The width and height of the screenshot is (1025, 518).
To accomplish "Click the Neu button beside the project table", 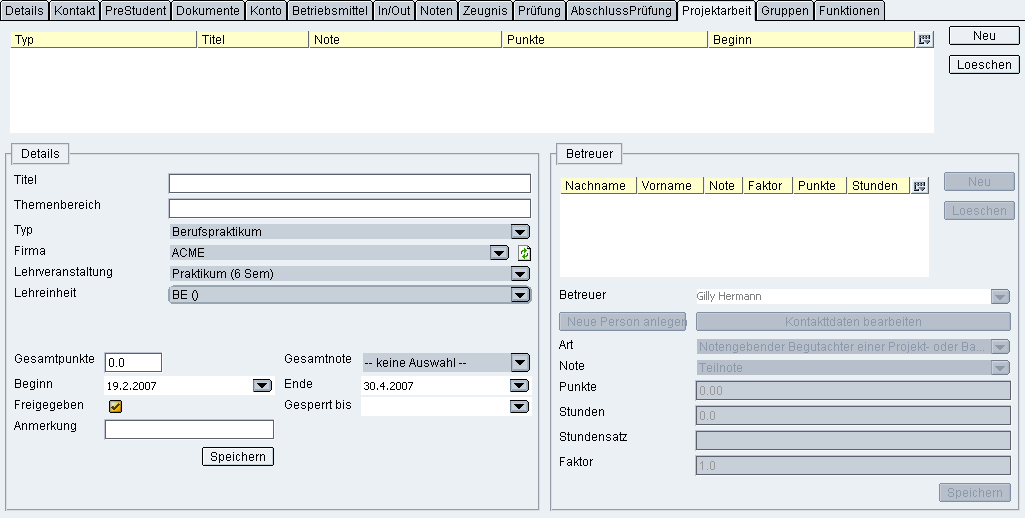I will [983, 36].
